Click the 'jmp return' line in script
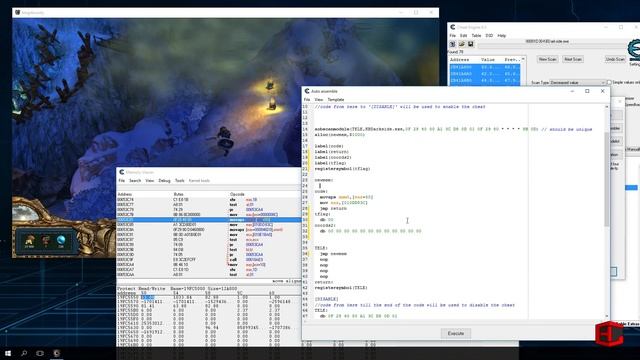The width and height of the screenshot is (640, 360). click(333, 208)
